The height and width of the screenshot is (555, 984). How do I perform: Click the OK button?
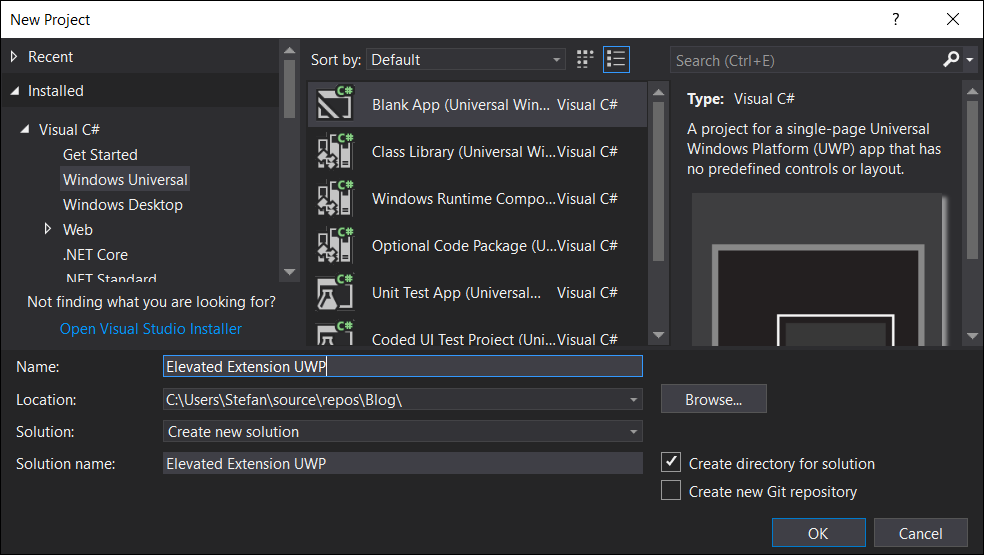[x=818, y=533]
